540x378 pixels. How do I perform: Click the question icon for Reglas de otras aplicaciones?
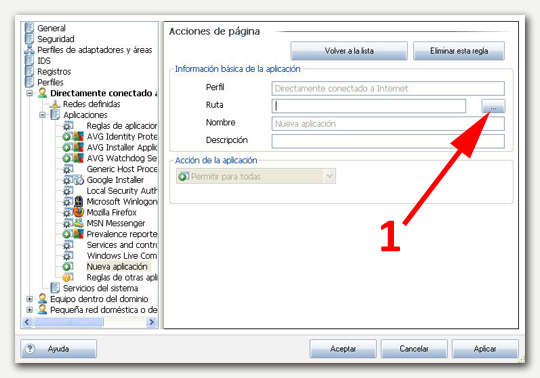coord(67,277)
